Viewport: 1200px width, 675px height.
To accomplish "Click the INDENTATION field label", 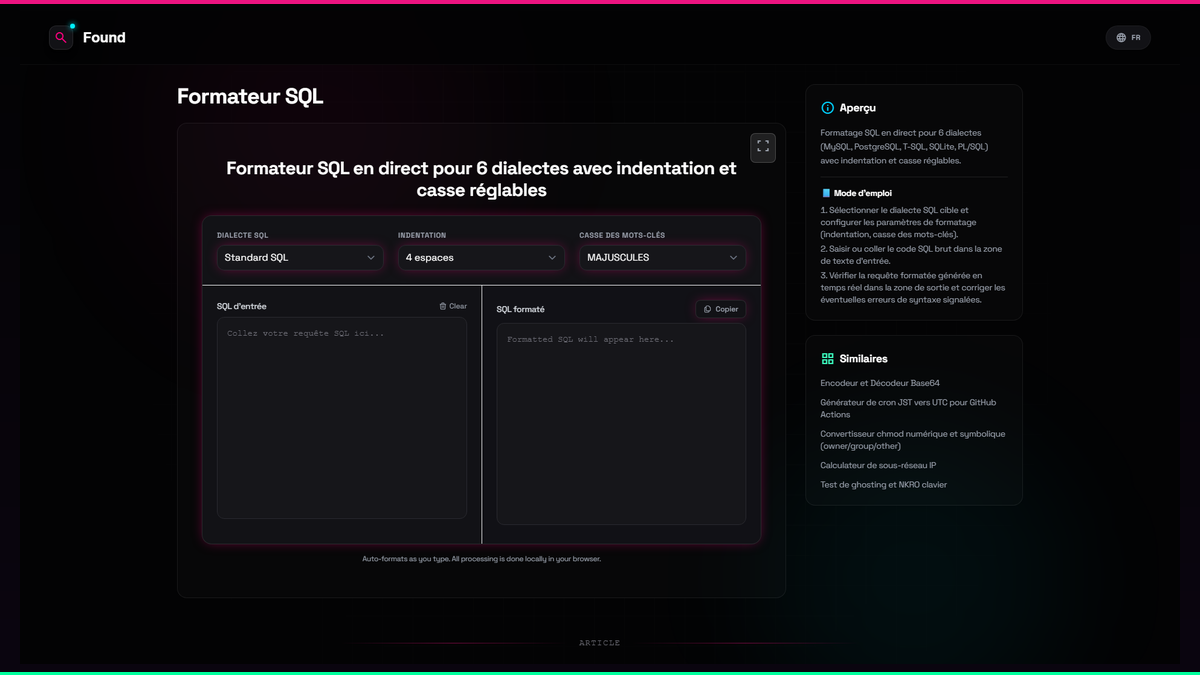I will click(422, 236).
